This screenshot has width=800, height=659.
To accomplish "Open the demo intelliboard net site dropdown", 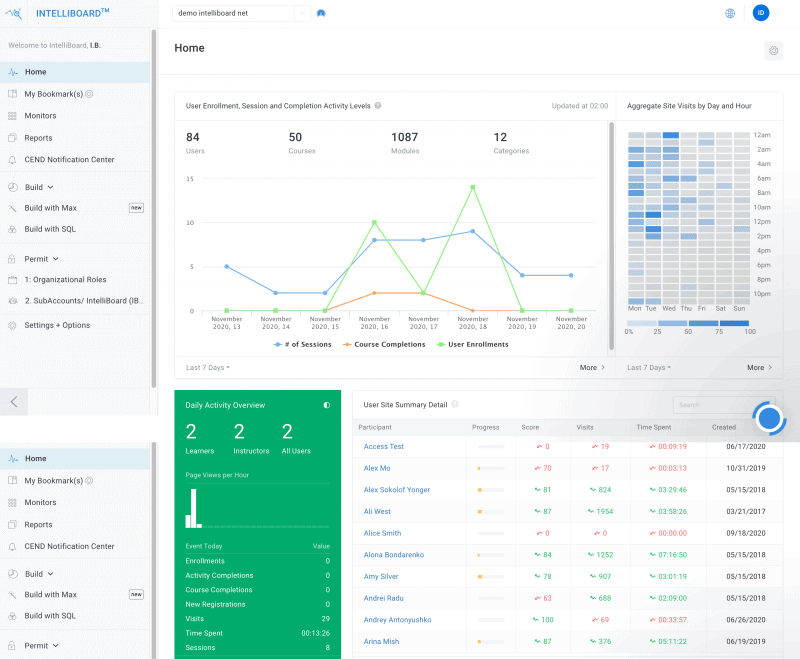I will [241, 13].
